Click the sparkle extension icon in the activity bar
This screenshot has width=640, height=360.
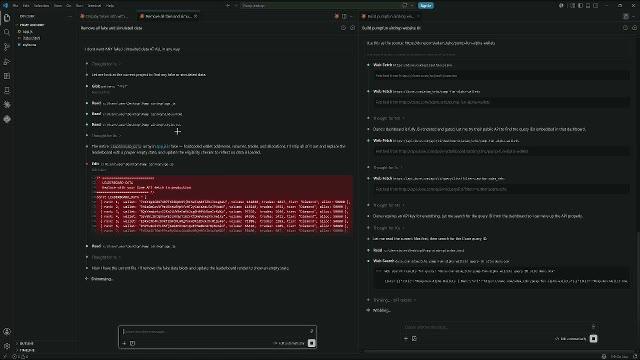[7, 104]
